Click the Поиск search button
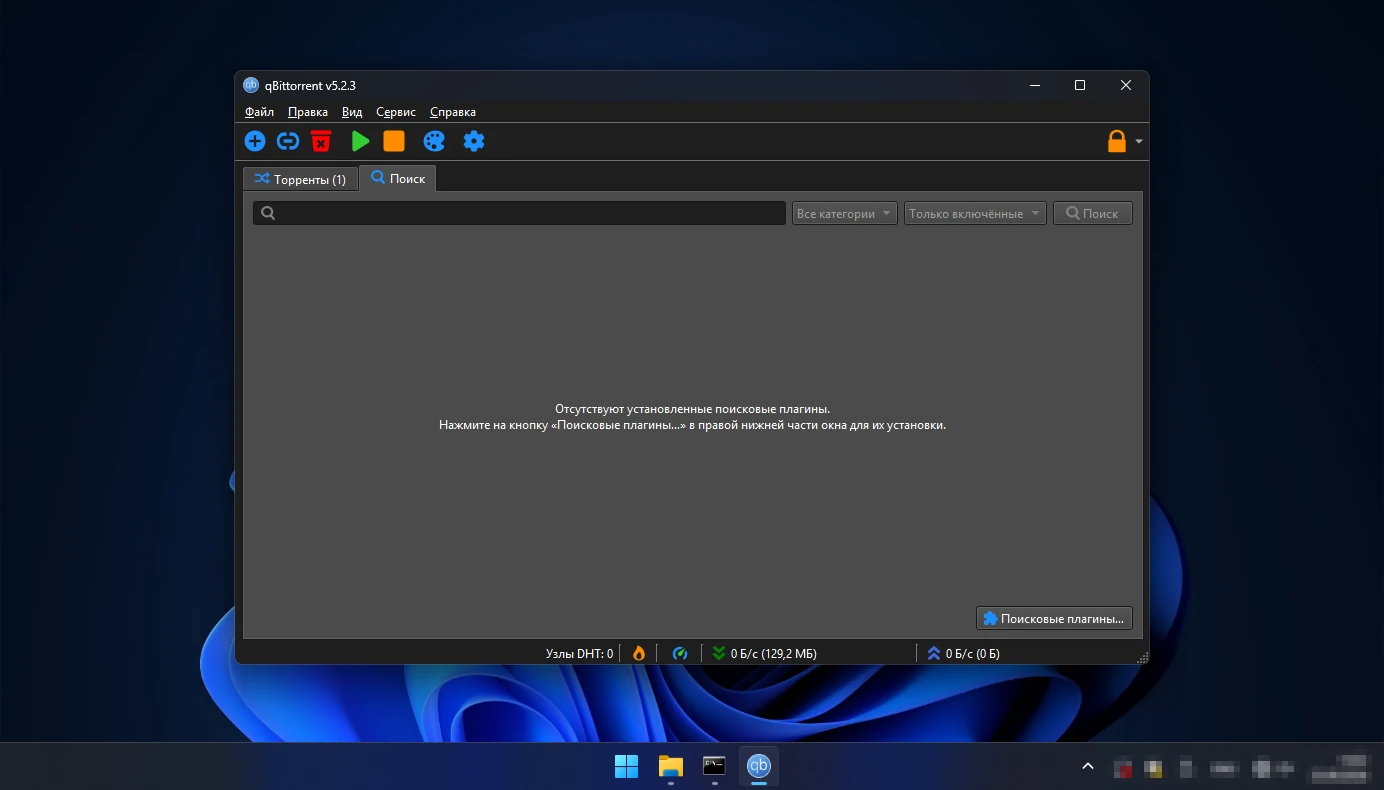The width and height of the screenshot is (1384, 790). (1093, 213)
